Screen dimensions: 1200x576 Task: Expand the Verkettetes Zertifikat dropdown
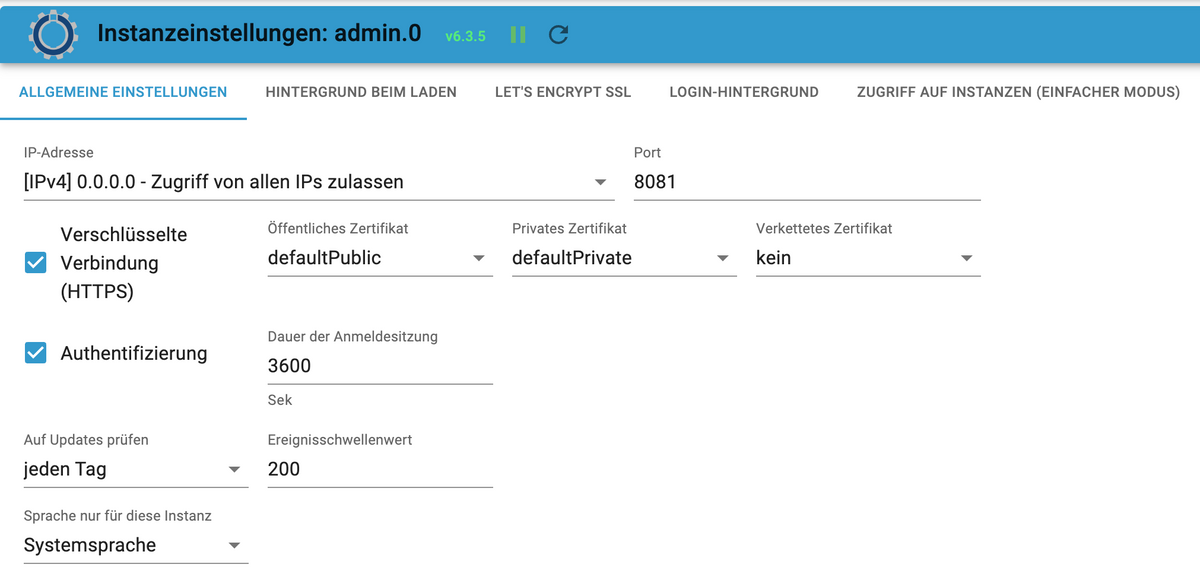click(x=868, y=258)
